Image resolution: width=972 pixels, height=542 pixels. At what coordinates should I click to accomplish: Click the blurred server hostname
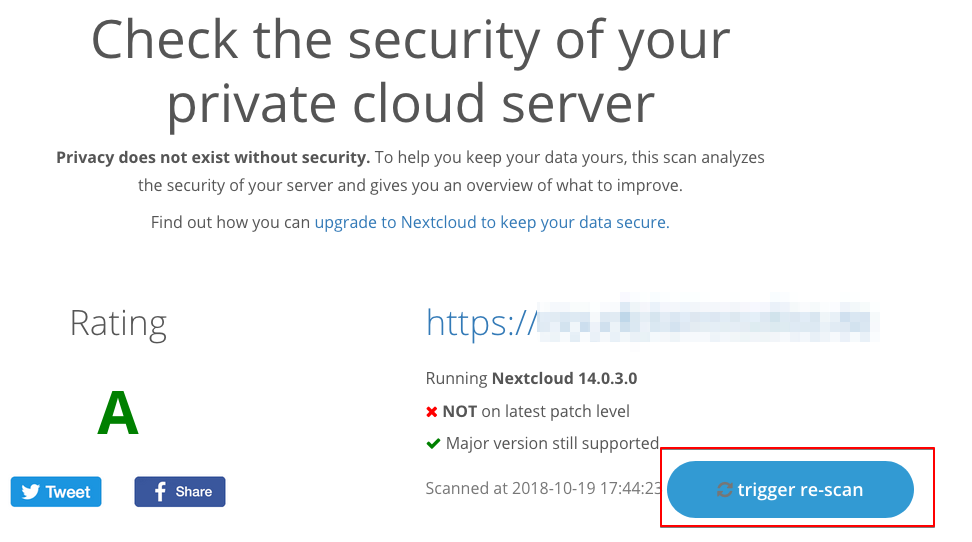[x=709, y=321]
